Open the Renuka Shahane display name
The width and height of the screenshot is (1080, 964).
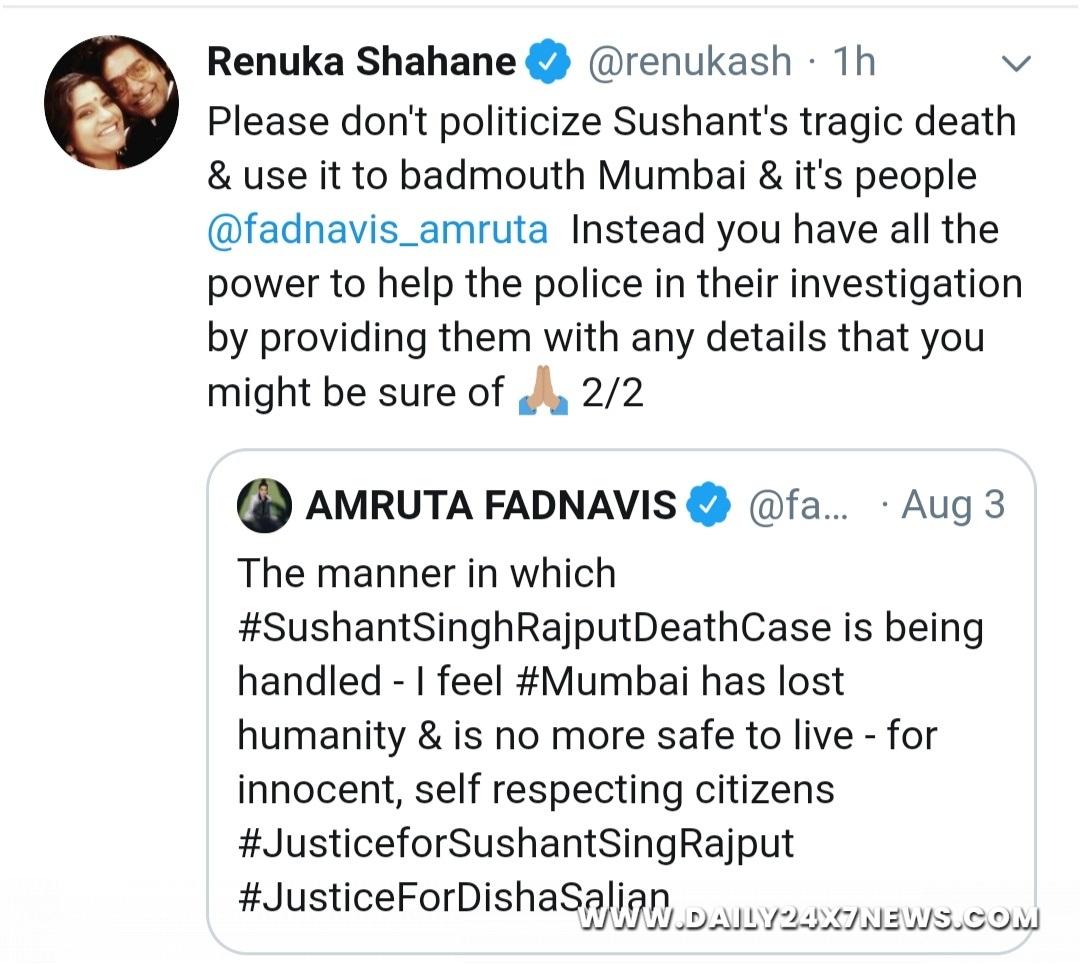[x=362, y=62]
